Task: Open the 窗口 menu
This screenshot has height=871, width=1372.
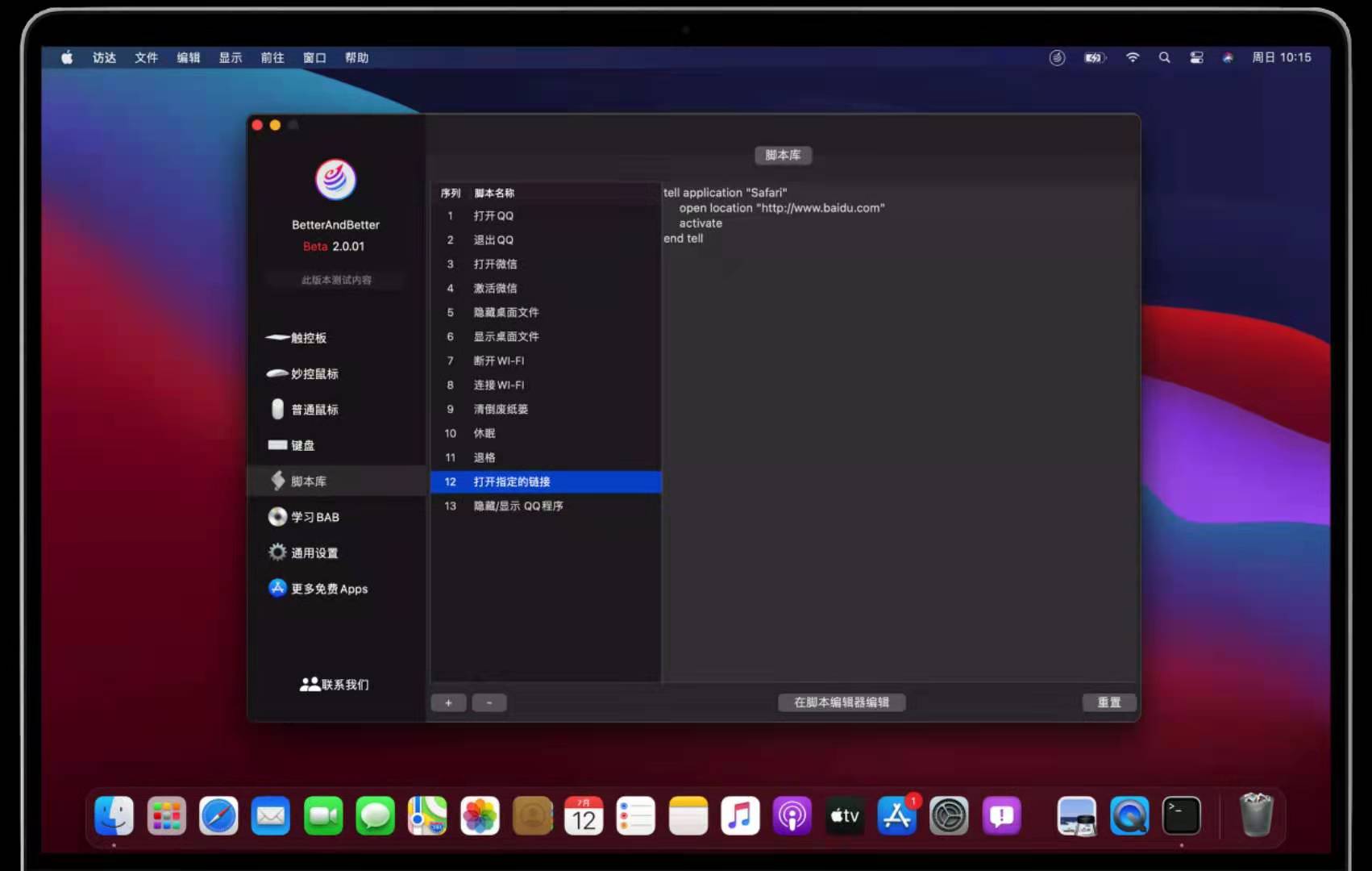Action: (314, 57)
